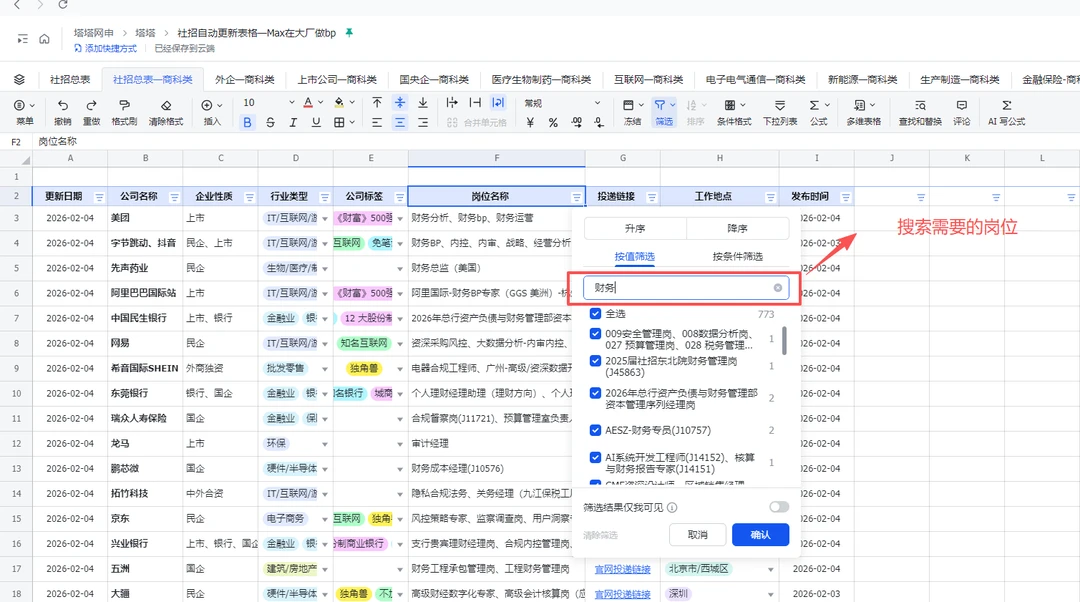Open the 外企—商科类 sheet tab

pos(244,80)
